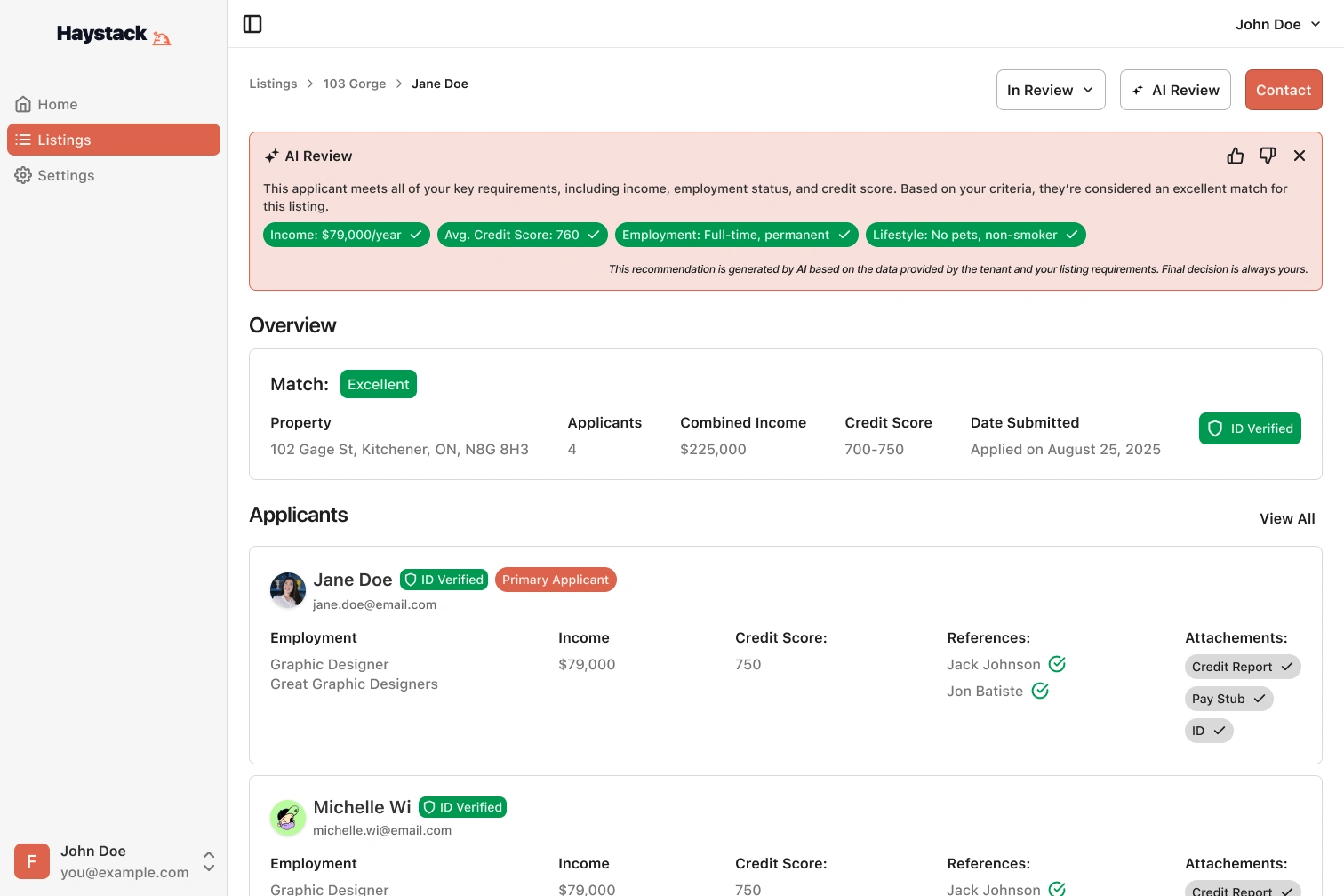Screen dimensions: 1344x896
Task: Open the In Review status dropdown
Action: click(1051, 90)
